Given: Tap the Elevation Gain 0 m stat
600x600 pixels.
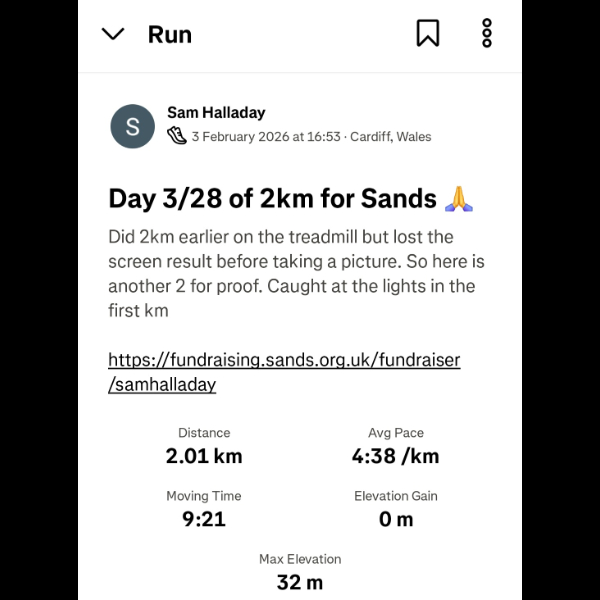Looking at the screenshot, I should click(x=395, y=509).
